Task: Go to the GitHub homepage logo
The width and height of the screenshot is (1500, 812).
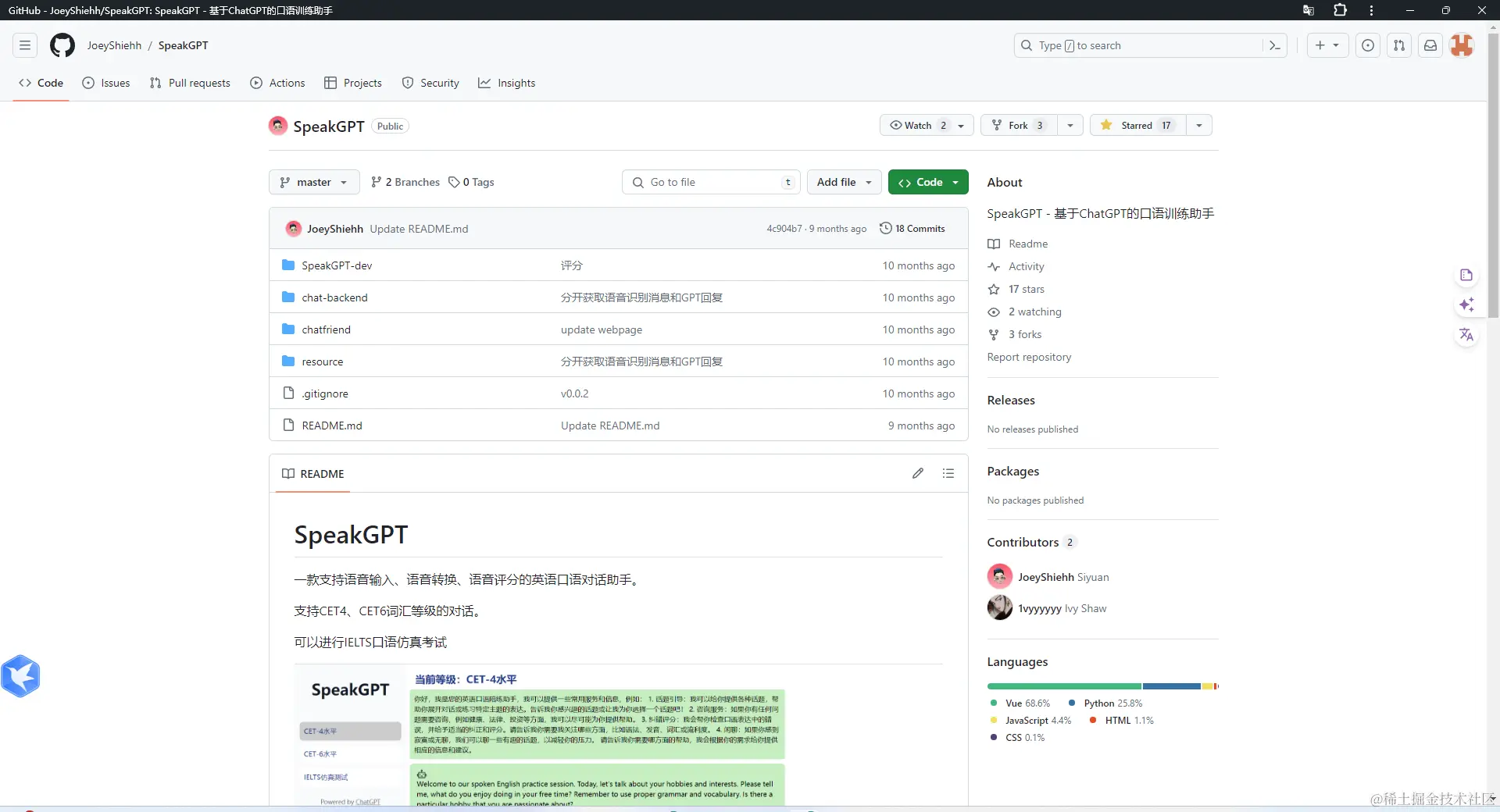Action: (x=62, y=45)
